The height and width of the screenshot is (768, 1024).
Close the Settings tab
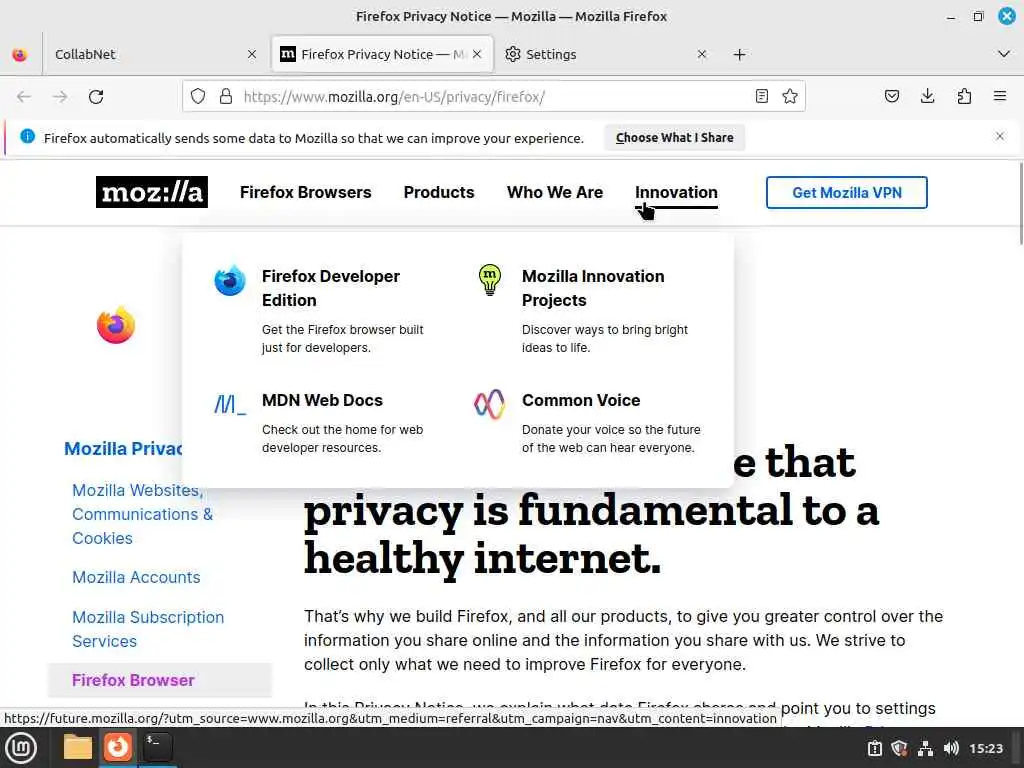coord(702,54)
